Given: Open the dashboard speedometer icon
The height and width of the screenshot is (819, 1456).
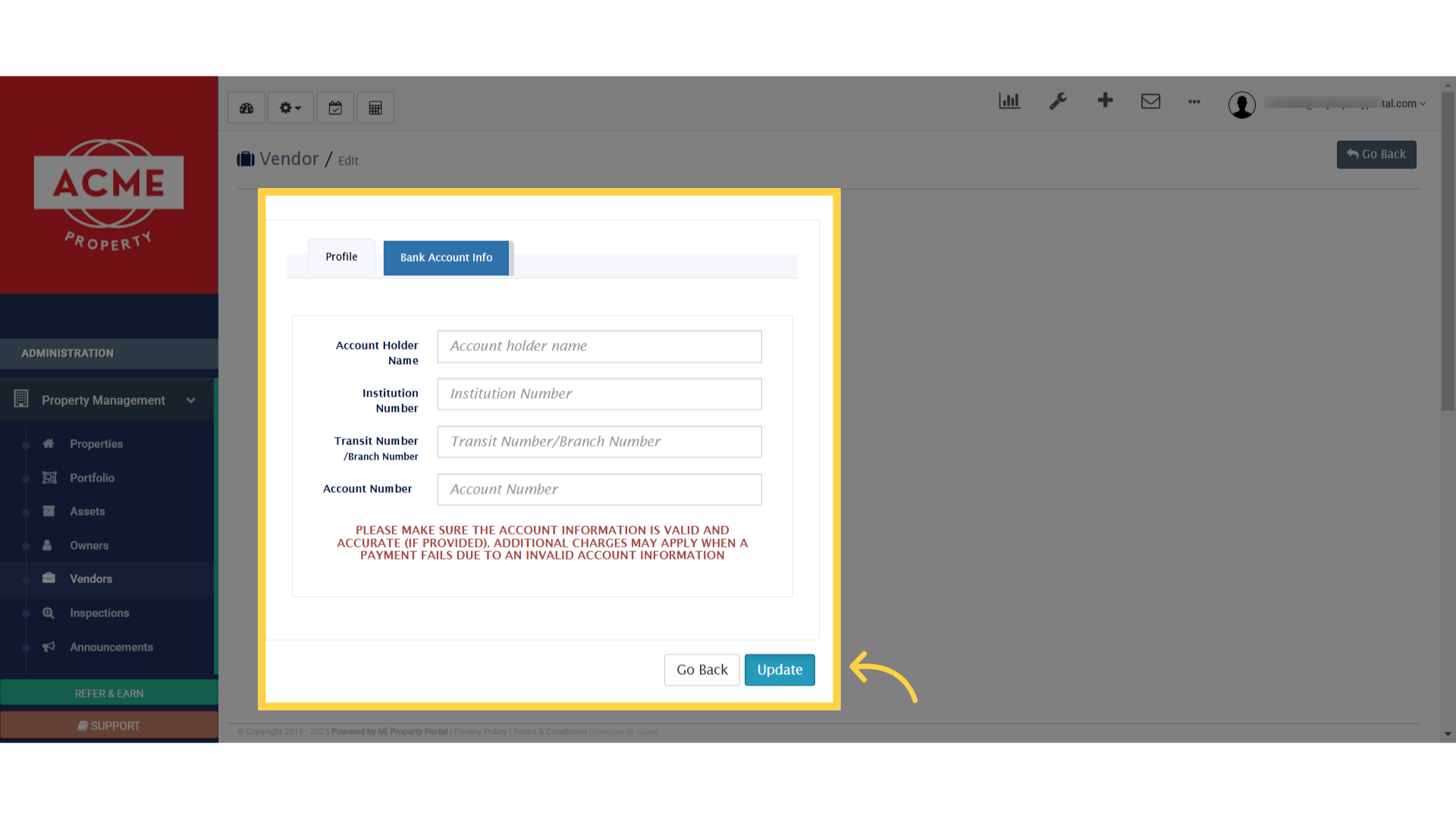Looking at the screenshot, I should click(246, 107).
